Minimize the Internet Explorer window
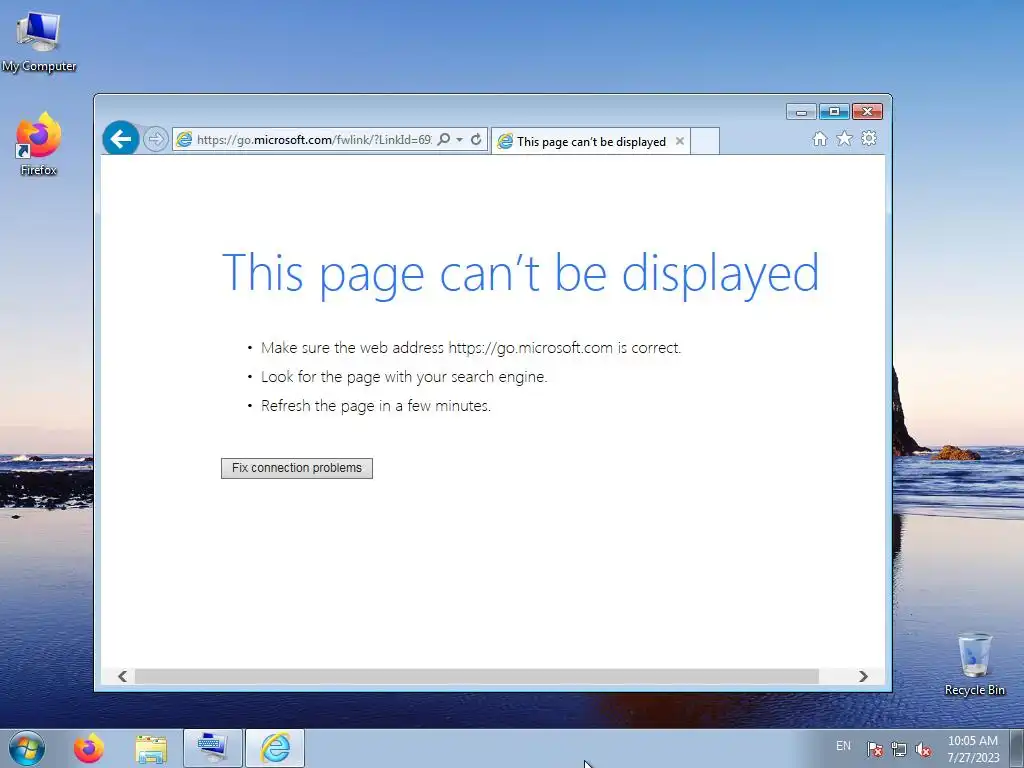1024x768 pixels. point(801,112)
